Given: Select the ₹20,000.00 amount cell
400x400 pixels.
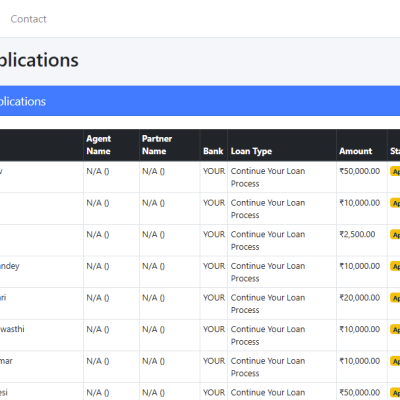Looking at the screenshot, I should 360,298.
